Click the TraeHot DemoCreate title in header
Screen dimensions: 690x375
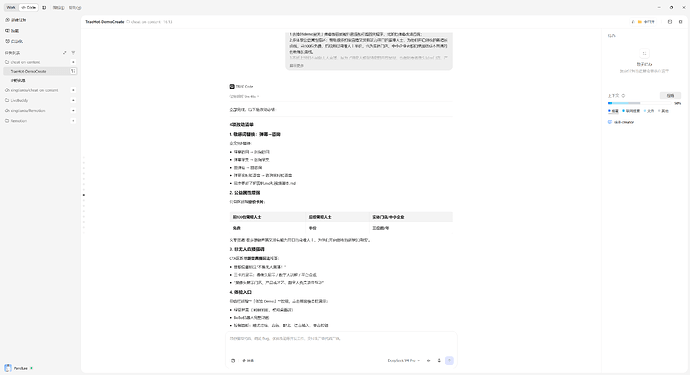(105, 22)
